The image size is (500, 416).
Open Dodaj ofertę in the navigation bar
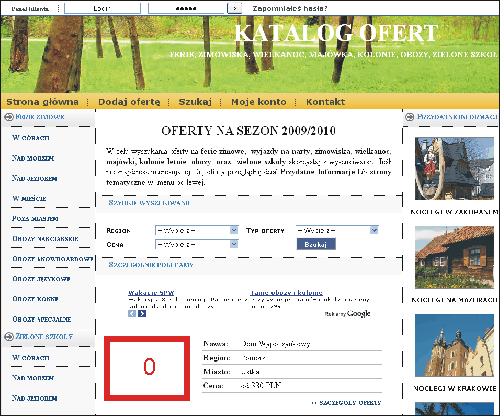129,102
